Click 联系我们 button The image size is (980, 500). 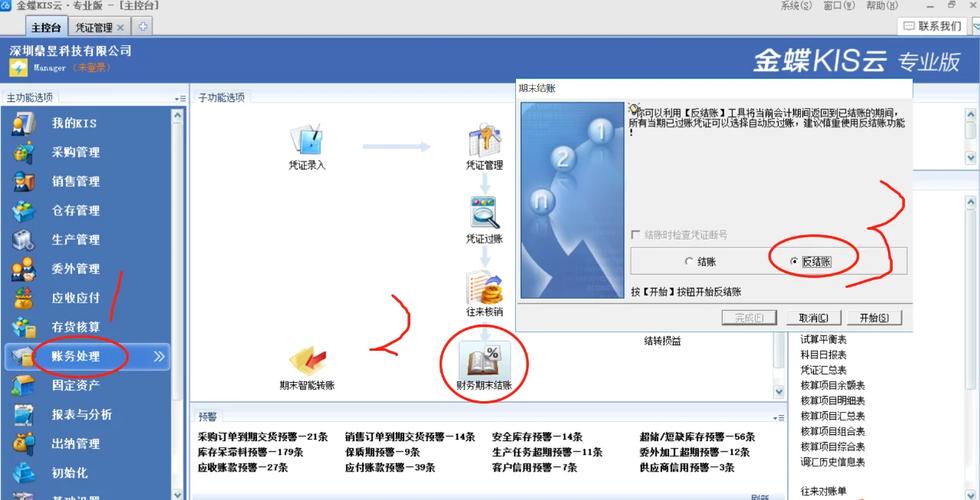tap(932, 26)
